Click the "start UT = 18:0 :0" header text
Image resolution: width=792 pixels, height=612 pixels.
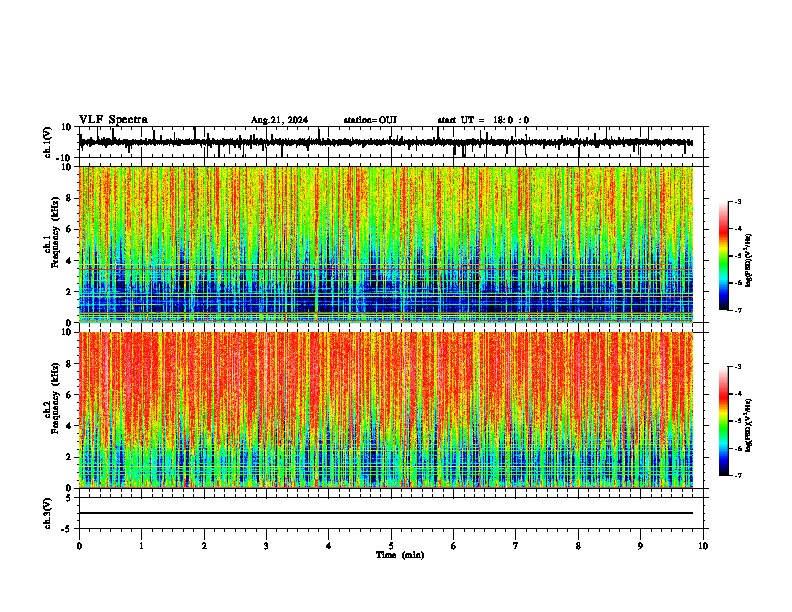tap(483, 120)
